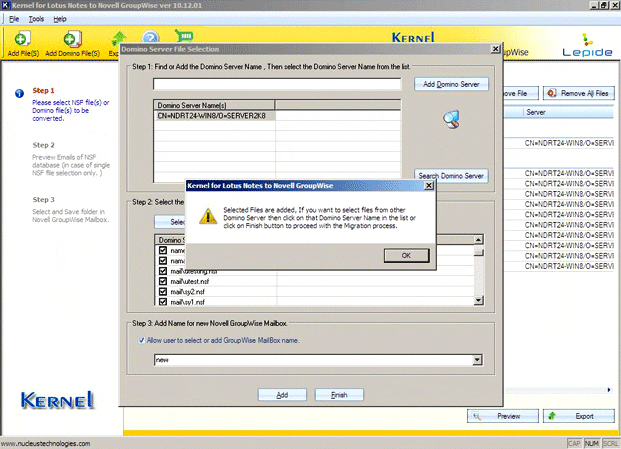Uncheck the mail\sy1.nsf file checkbox
Image resolution: width=621 pixels, height=449 pixels.
(163, 302)
